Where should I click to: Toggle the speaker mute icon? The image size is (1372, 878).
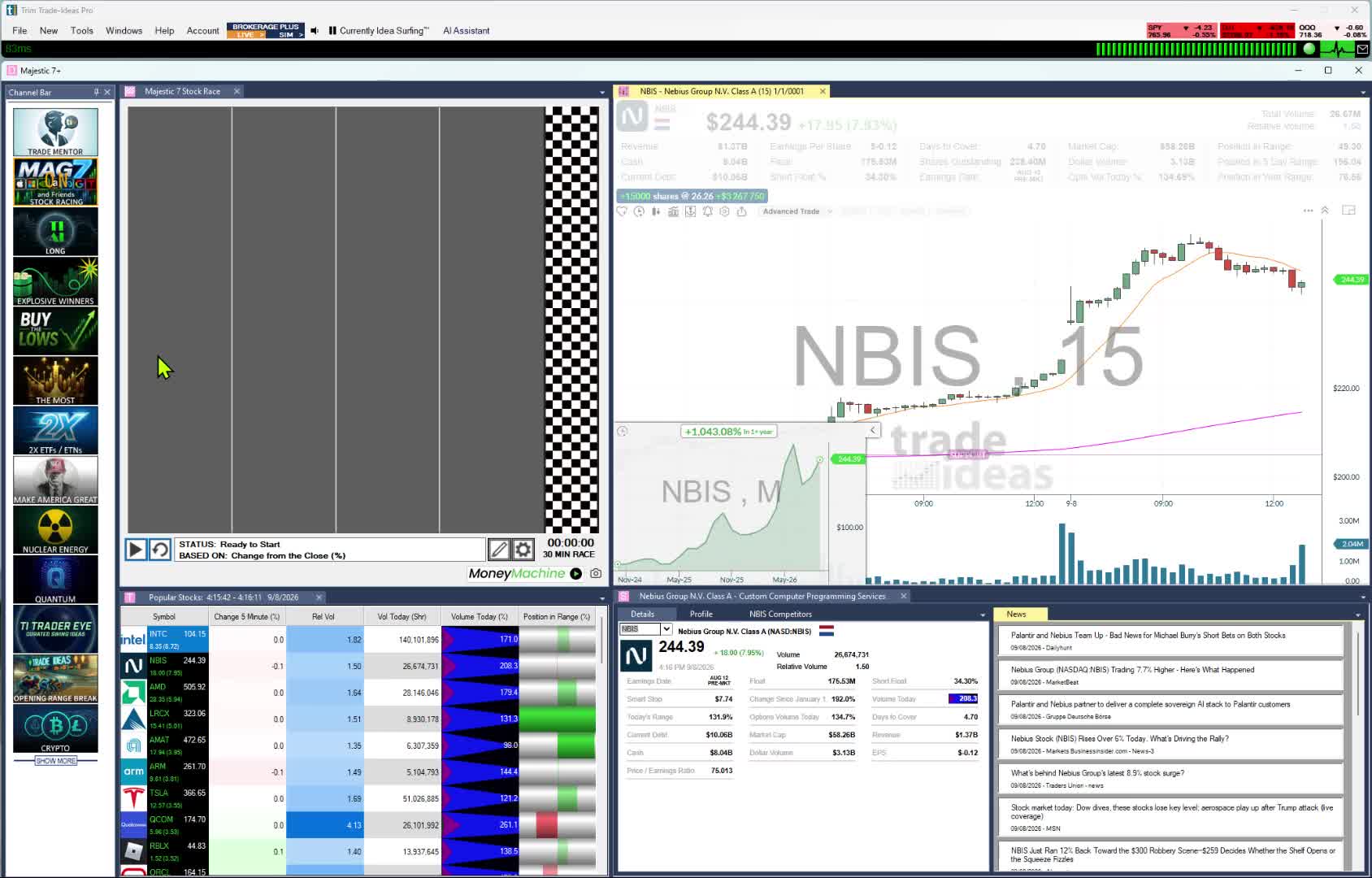[x=315, y=31]
